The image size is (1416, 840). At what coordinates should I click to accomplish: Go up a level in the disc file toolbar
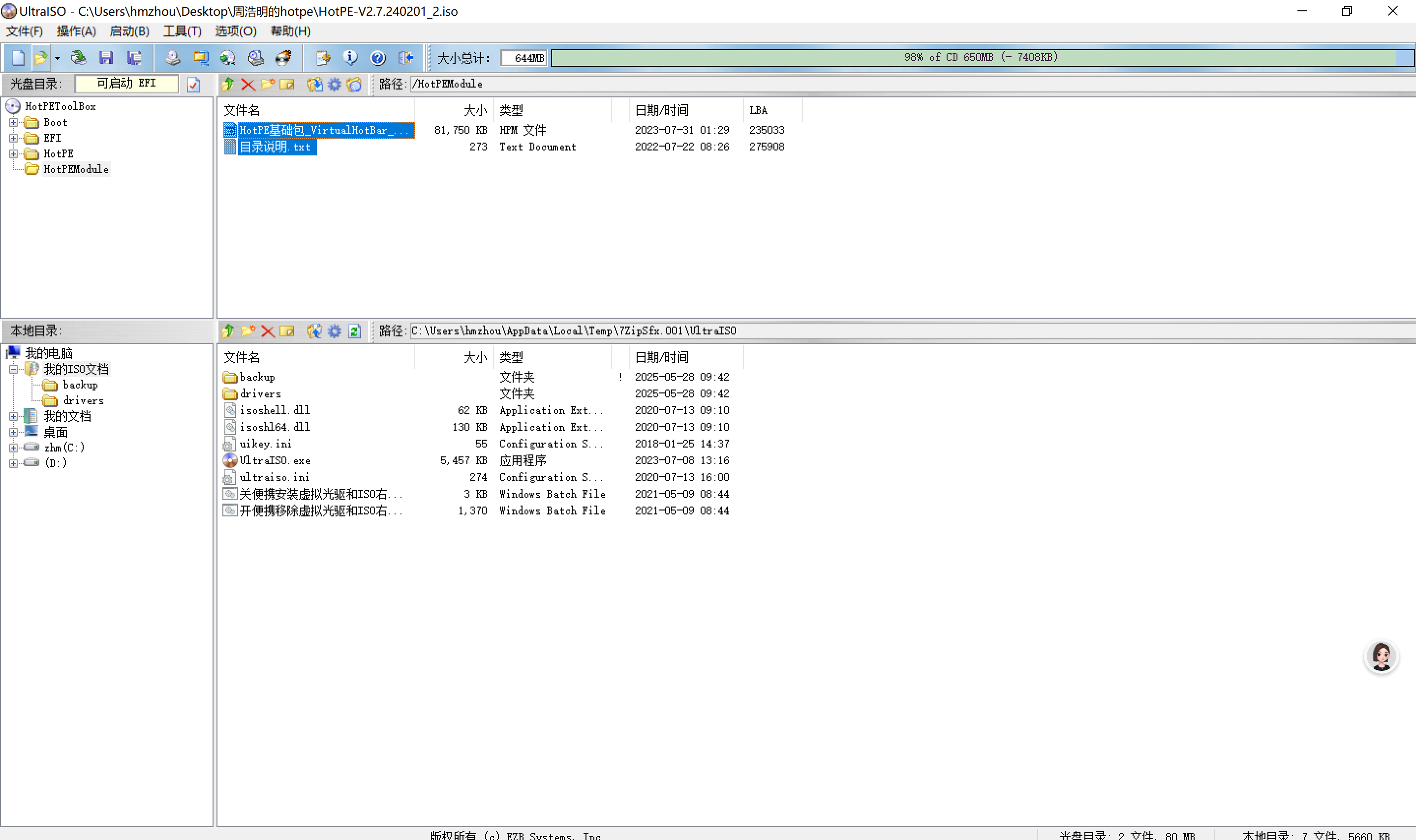(x=228, y=84)
